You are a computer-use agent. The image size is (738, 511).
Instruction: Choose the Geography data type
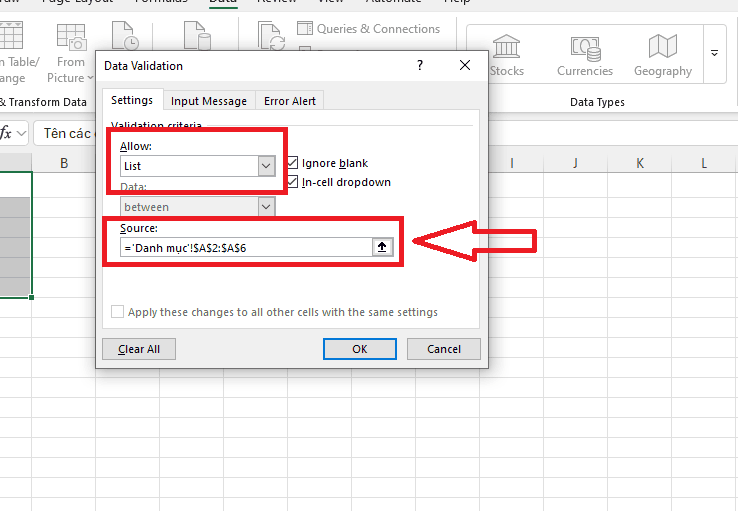(663, 56)
